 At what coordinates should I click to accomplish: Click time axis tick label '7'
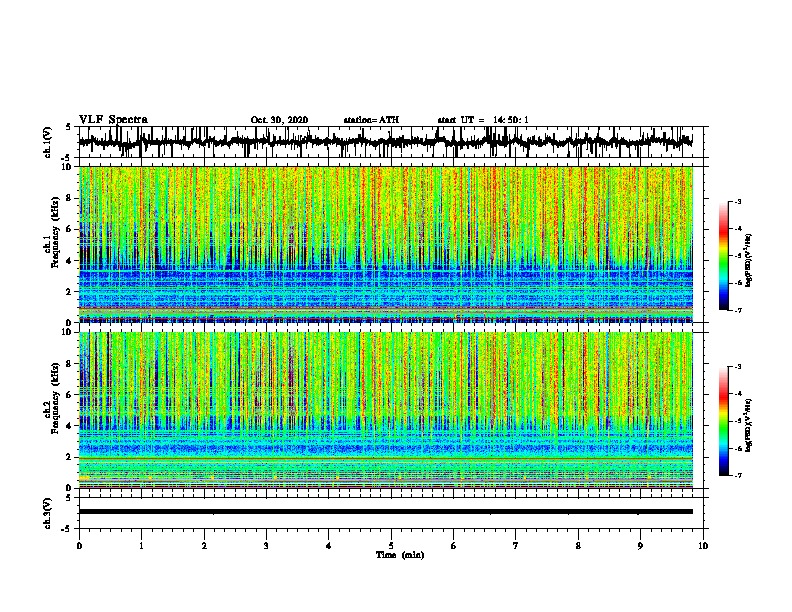click(516, 545)
